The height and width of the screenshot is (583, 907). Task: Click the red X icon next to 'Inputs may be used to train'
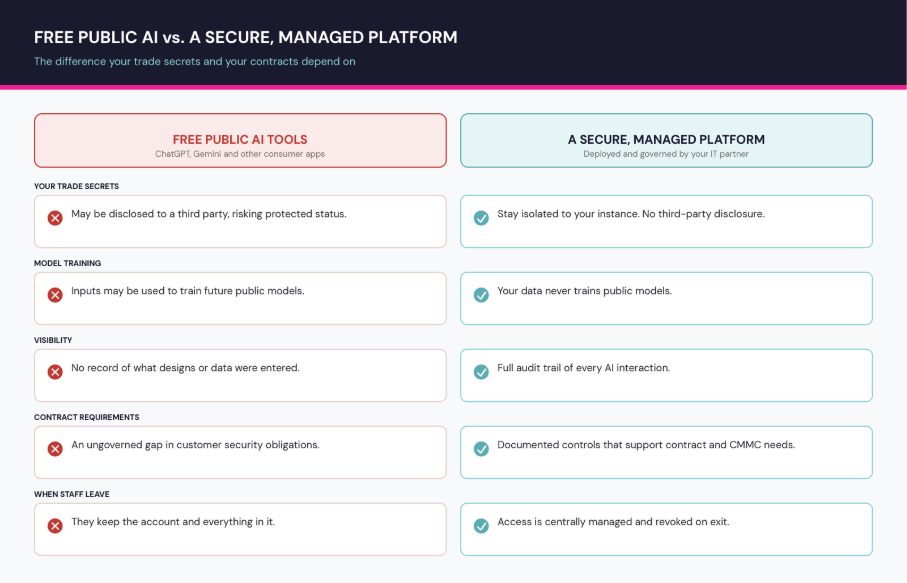pyautogui.click(x=55, y=295)
